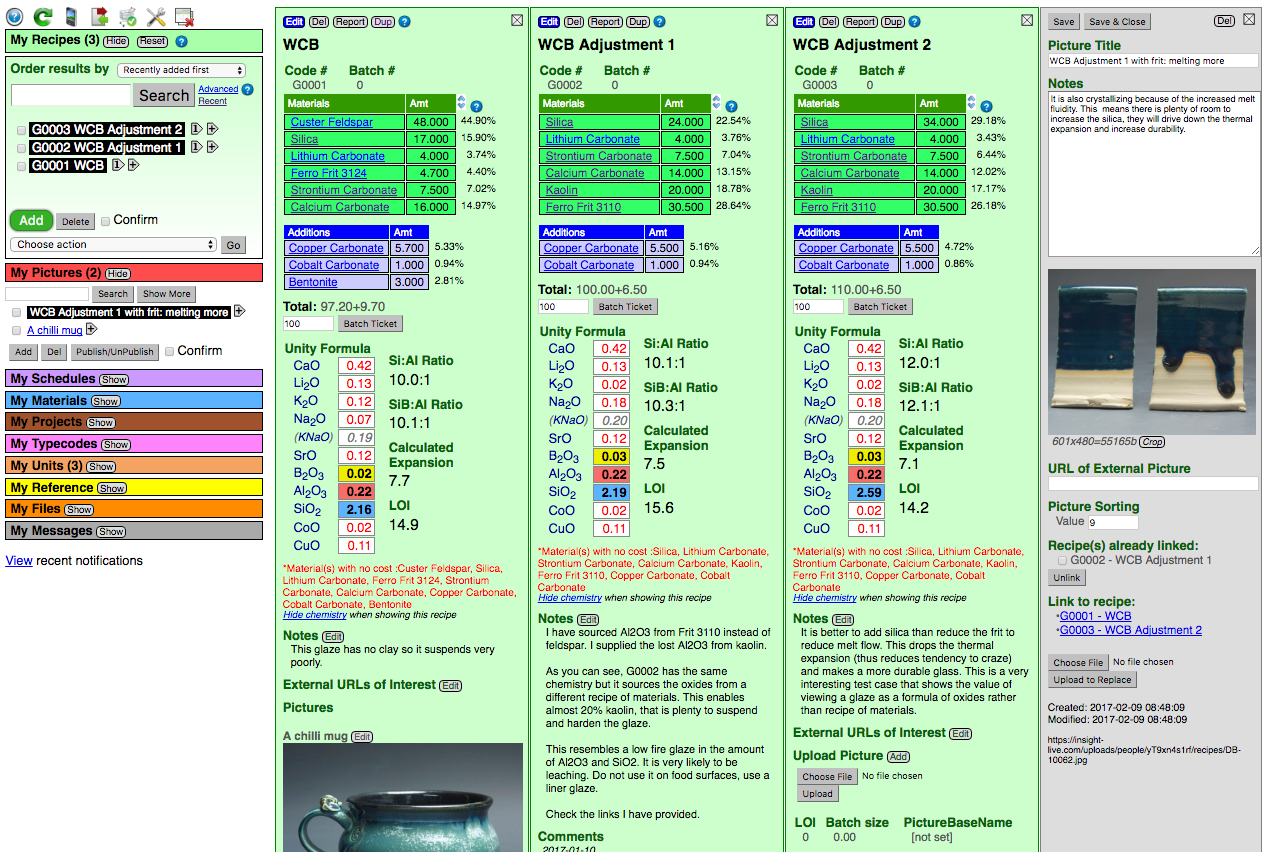The image size is (1268, 852).
Task: Click help icon beside My Recipes Reset
Action: (181, 41)
